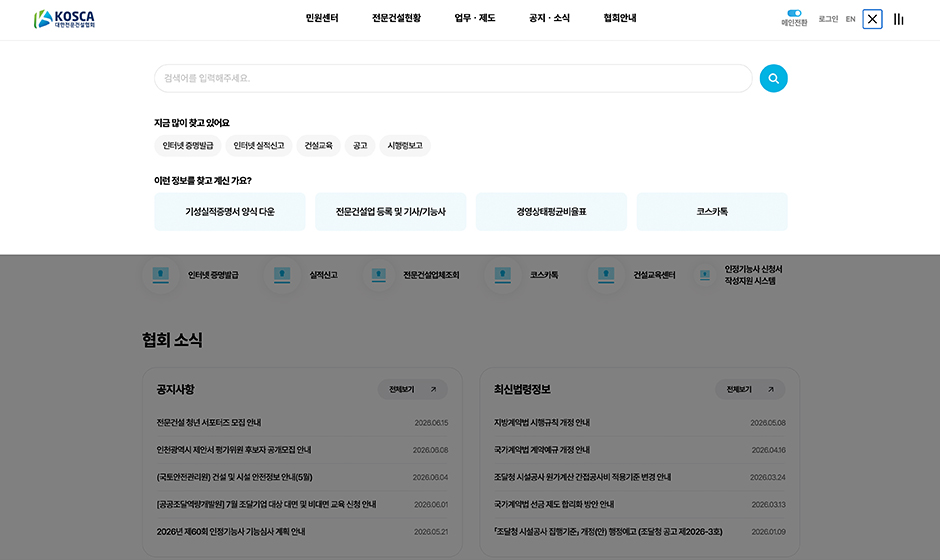Open 지방계약법 시행규칙 개정 안내
The image size is (940, 560).
click(x=542, y=423)
